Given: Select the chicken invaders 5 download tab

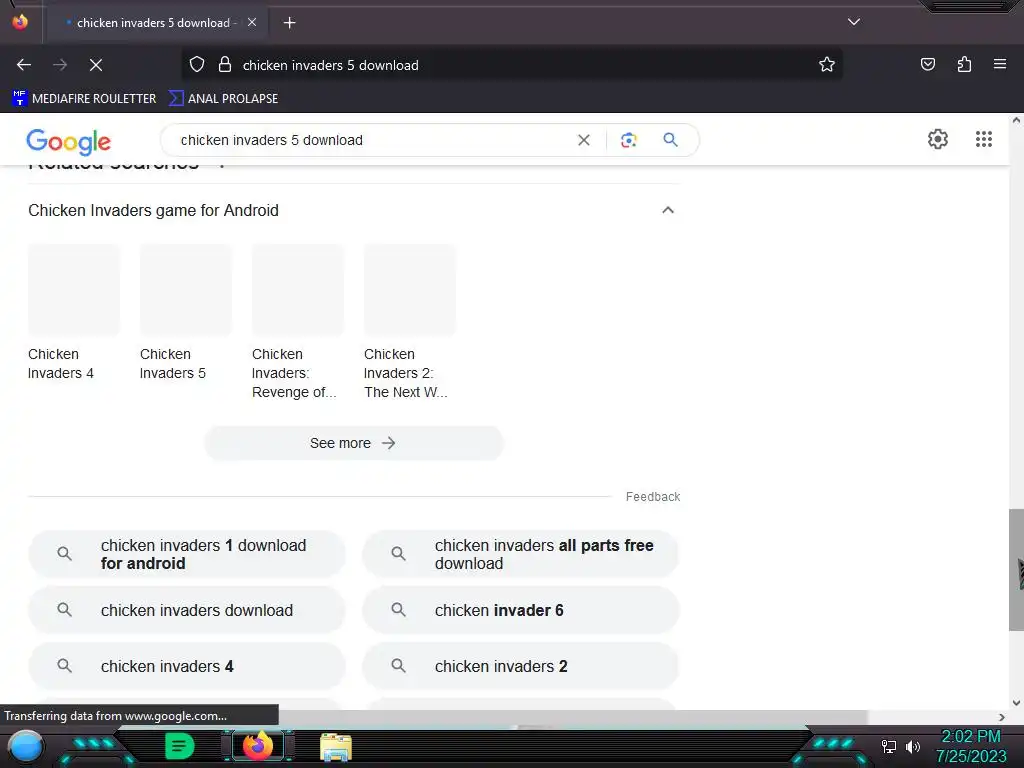Looking at the screenshot, I should click(155, 23).
